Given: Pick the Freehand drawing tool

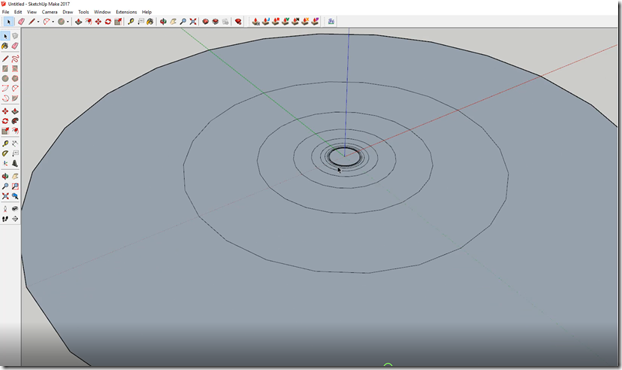Looking at the screenshot, I should click(15, 59).
